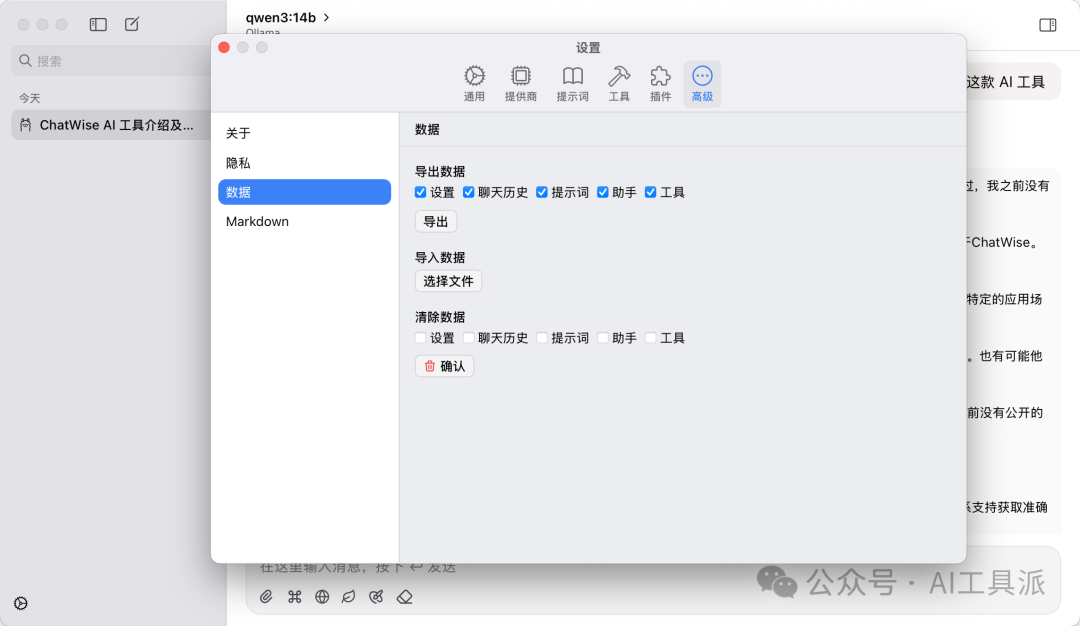This screenshot has height=626, width=1080.
Task: Click the new chat compose icon
Action: pos(132,24)
